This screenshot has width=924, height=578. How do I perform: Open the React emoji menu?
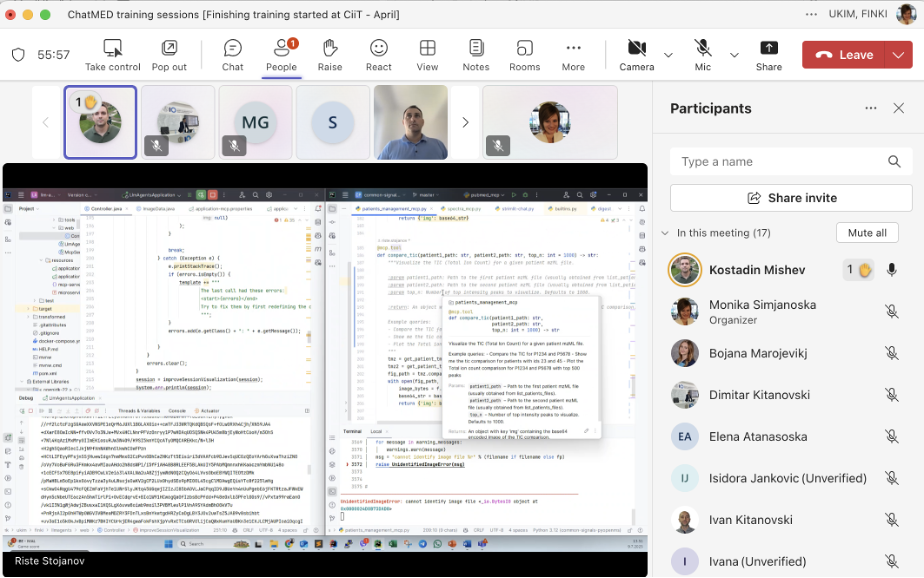pyautogui.click(x=378, y=55)
